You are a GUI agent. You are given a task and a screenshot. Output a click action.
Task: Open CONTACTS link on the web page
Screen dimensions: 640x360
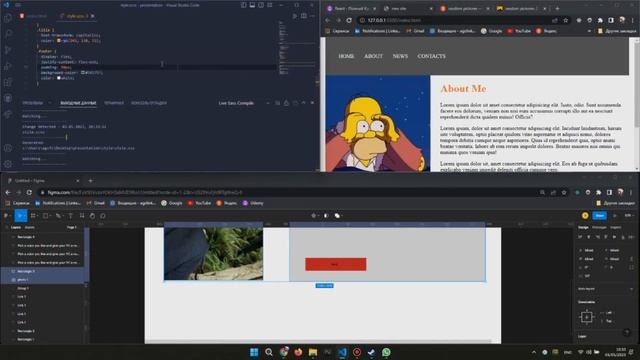pyautogui.click(x=431, y=56)
